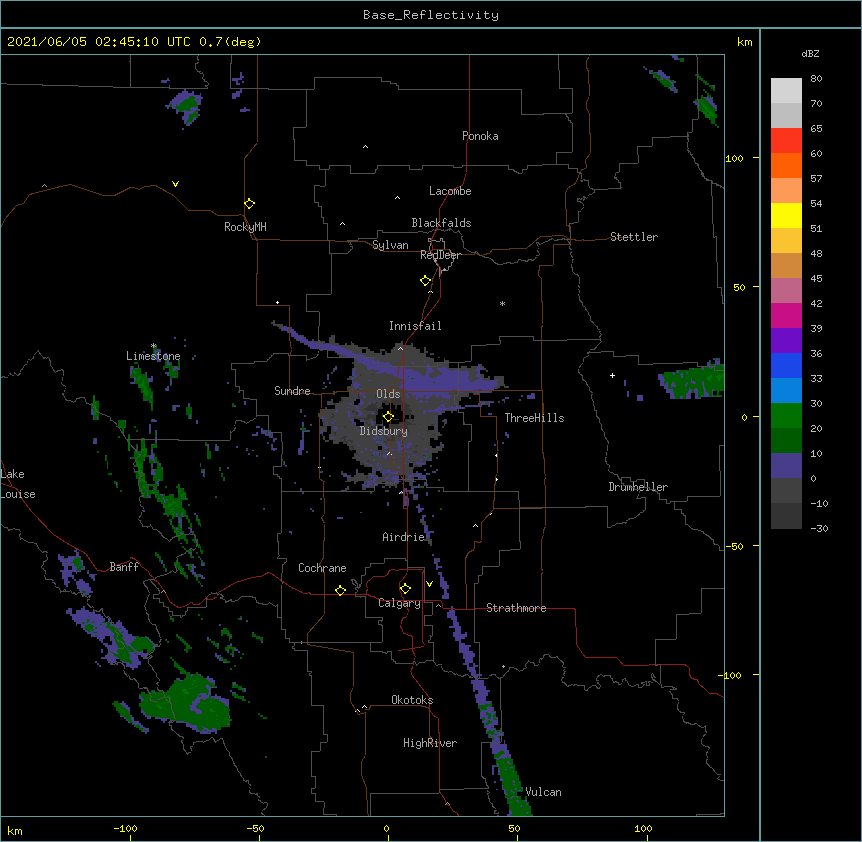Click the Ponoka city label

coord(480,136)
